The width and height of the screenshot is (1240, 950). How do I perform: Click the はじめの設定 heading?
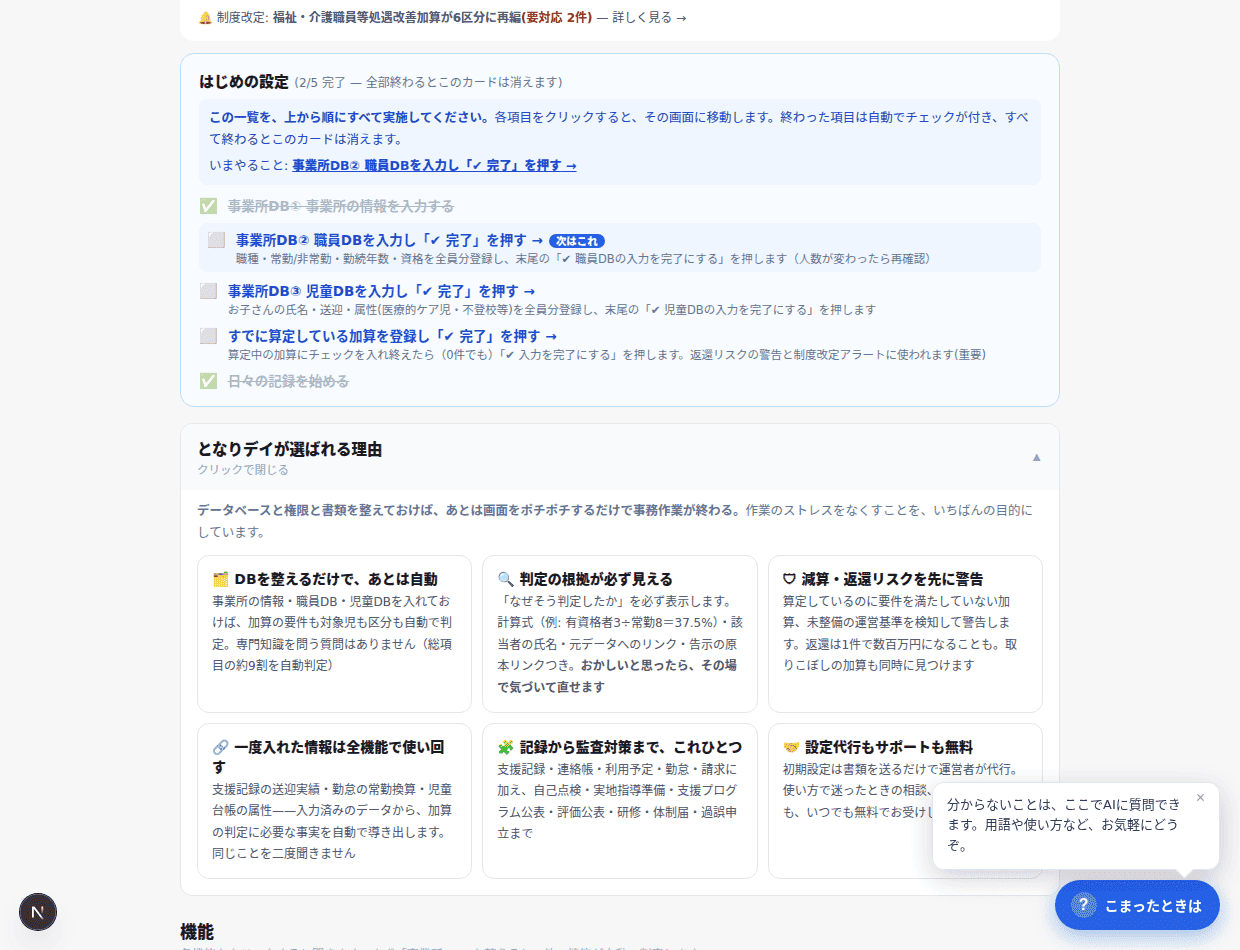(x=243, y=82)
